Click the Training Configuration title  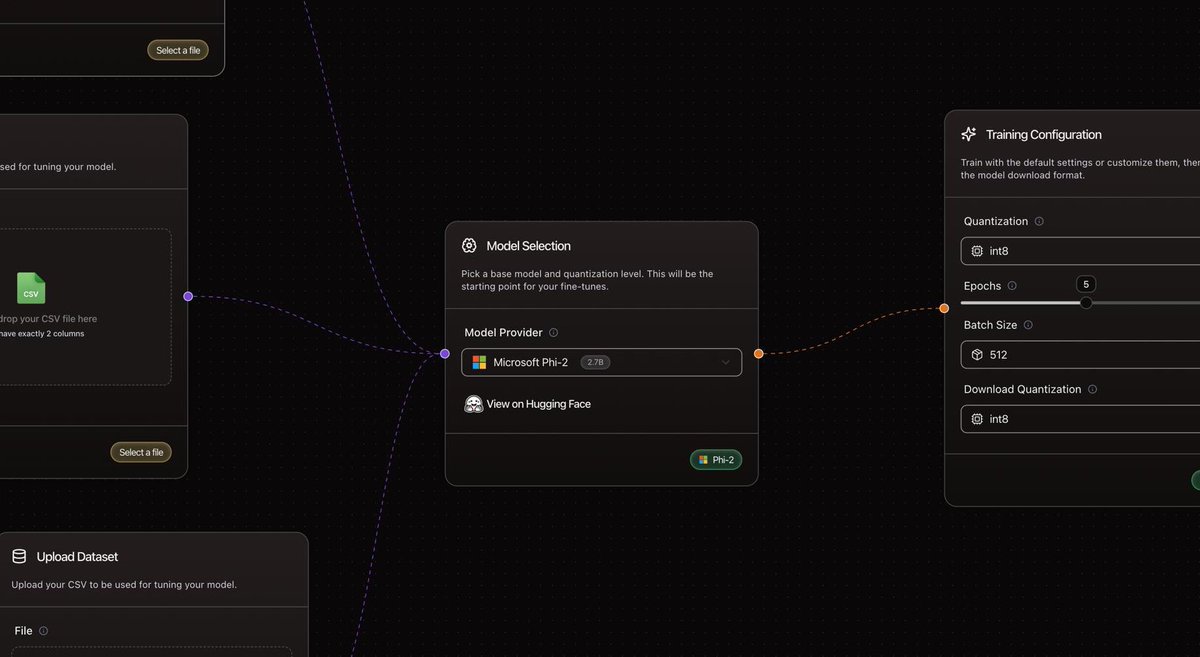coord(1044,134)
